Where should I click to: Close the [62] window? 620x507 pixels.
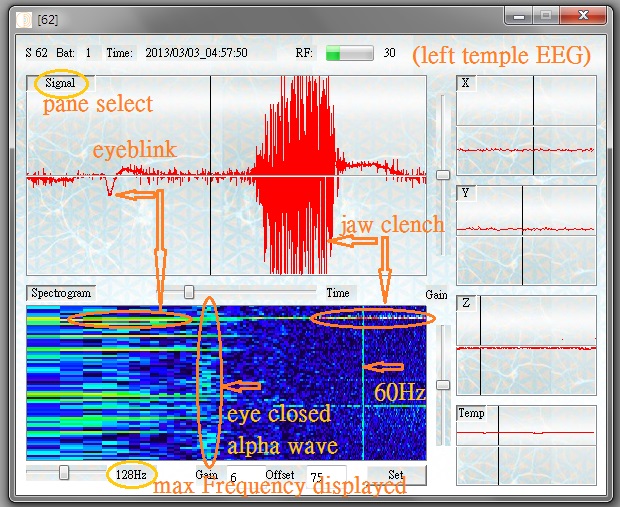click(x=583, y=16)
